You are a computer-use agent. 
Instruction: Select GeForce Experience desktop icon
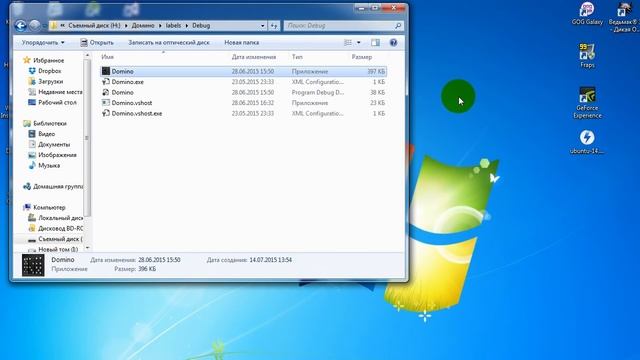(x=587, y=102)
